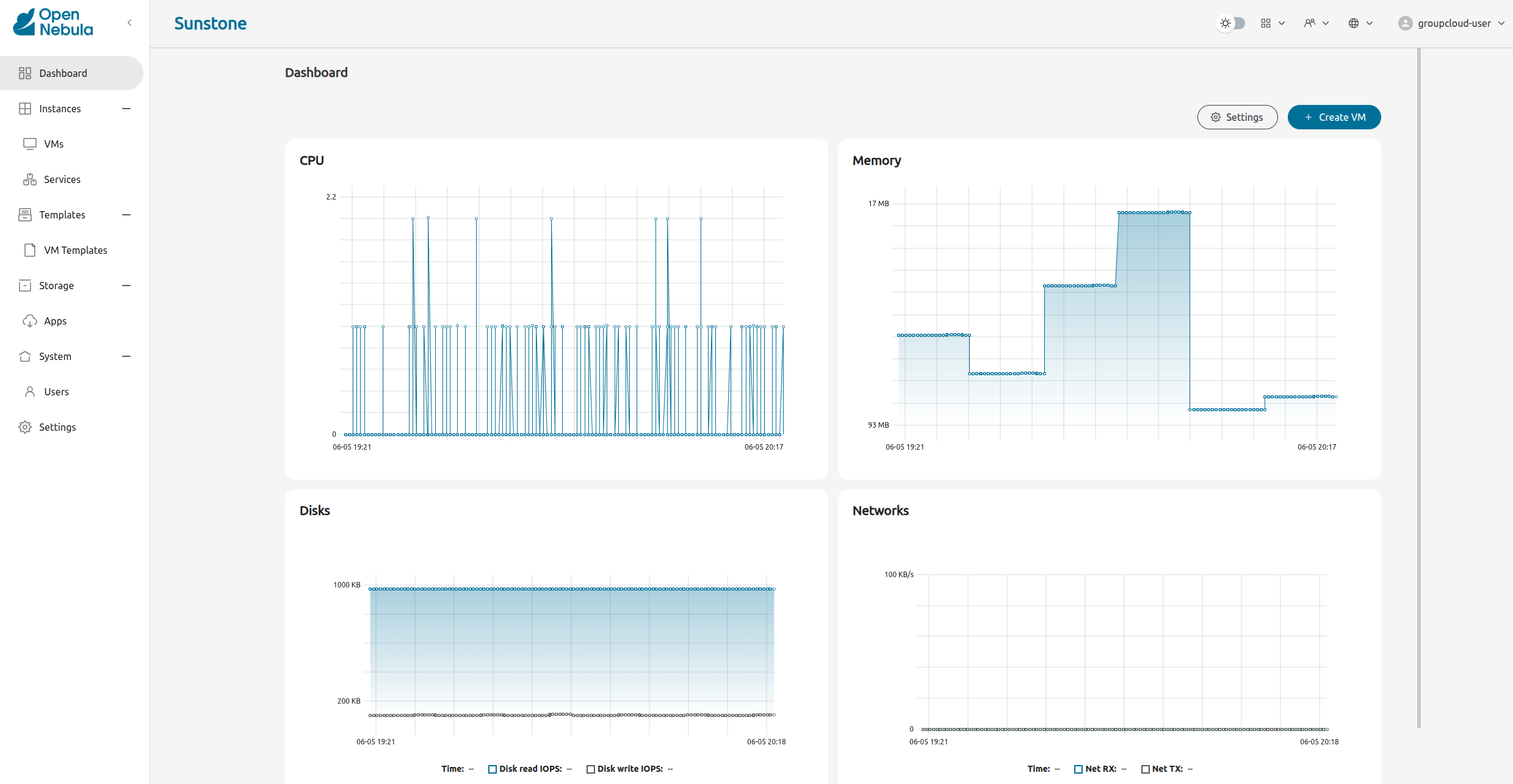Open the dashboard Settings dialog
This screenshot has height=784, width=1513.
point(1237,117)
